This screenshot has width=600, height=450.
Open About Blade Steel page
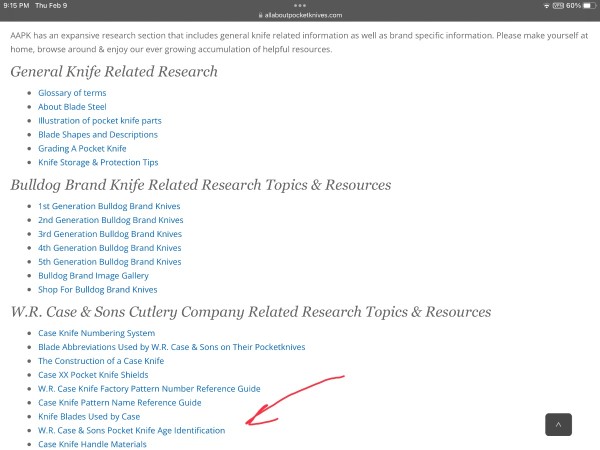point(72,107)
